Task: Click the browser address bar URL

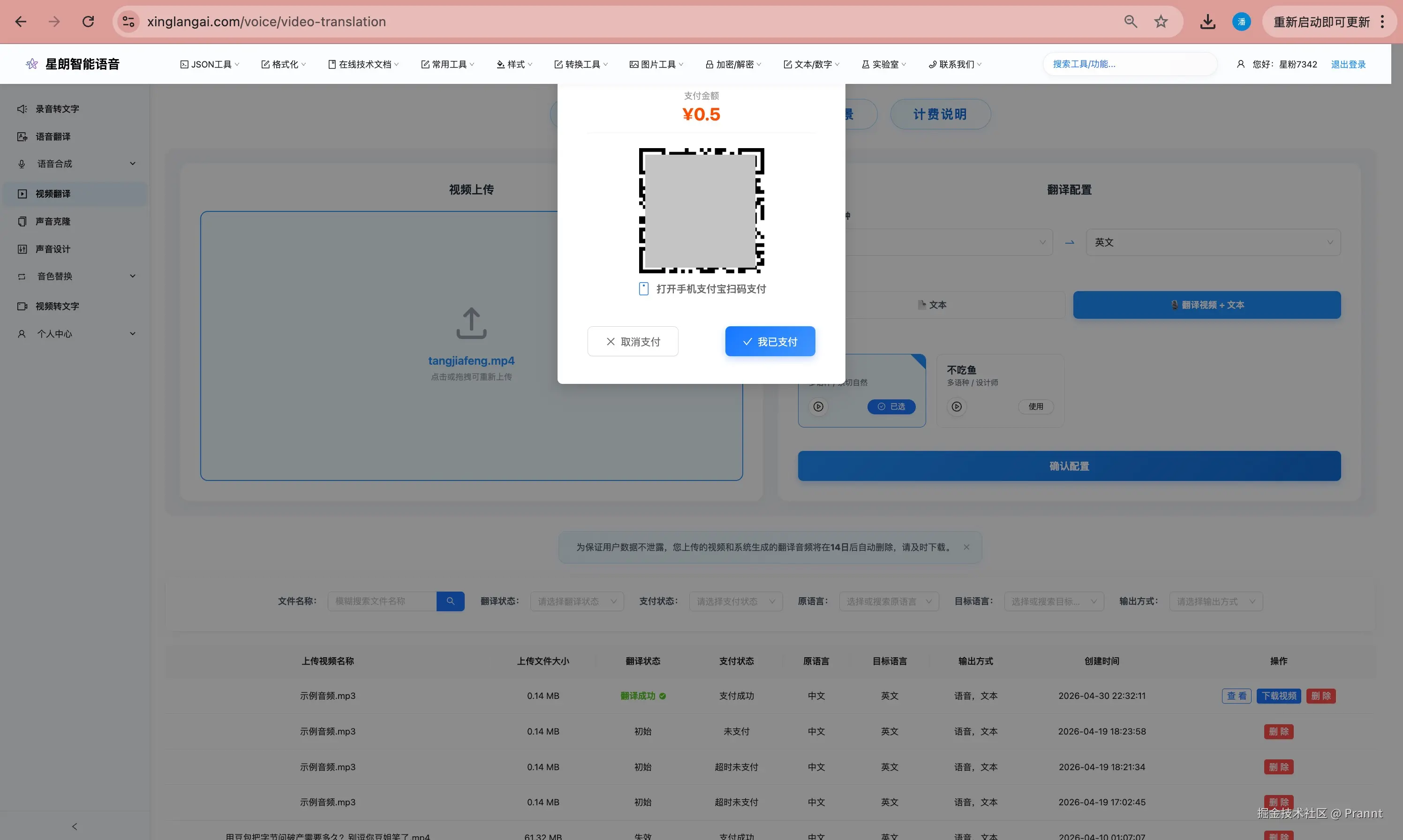Action: tap(266, 22)
